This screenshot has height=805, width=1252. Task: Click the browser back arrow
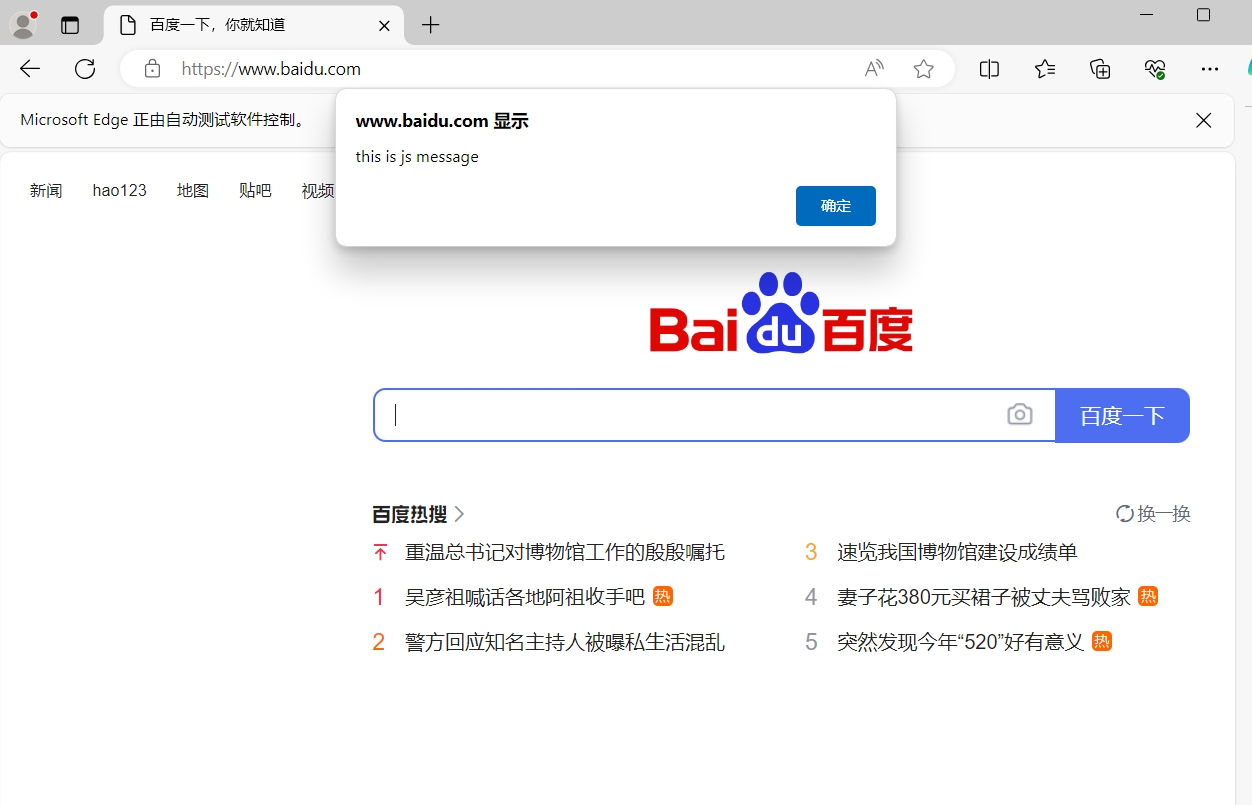(30, 69)
